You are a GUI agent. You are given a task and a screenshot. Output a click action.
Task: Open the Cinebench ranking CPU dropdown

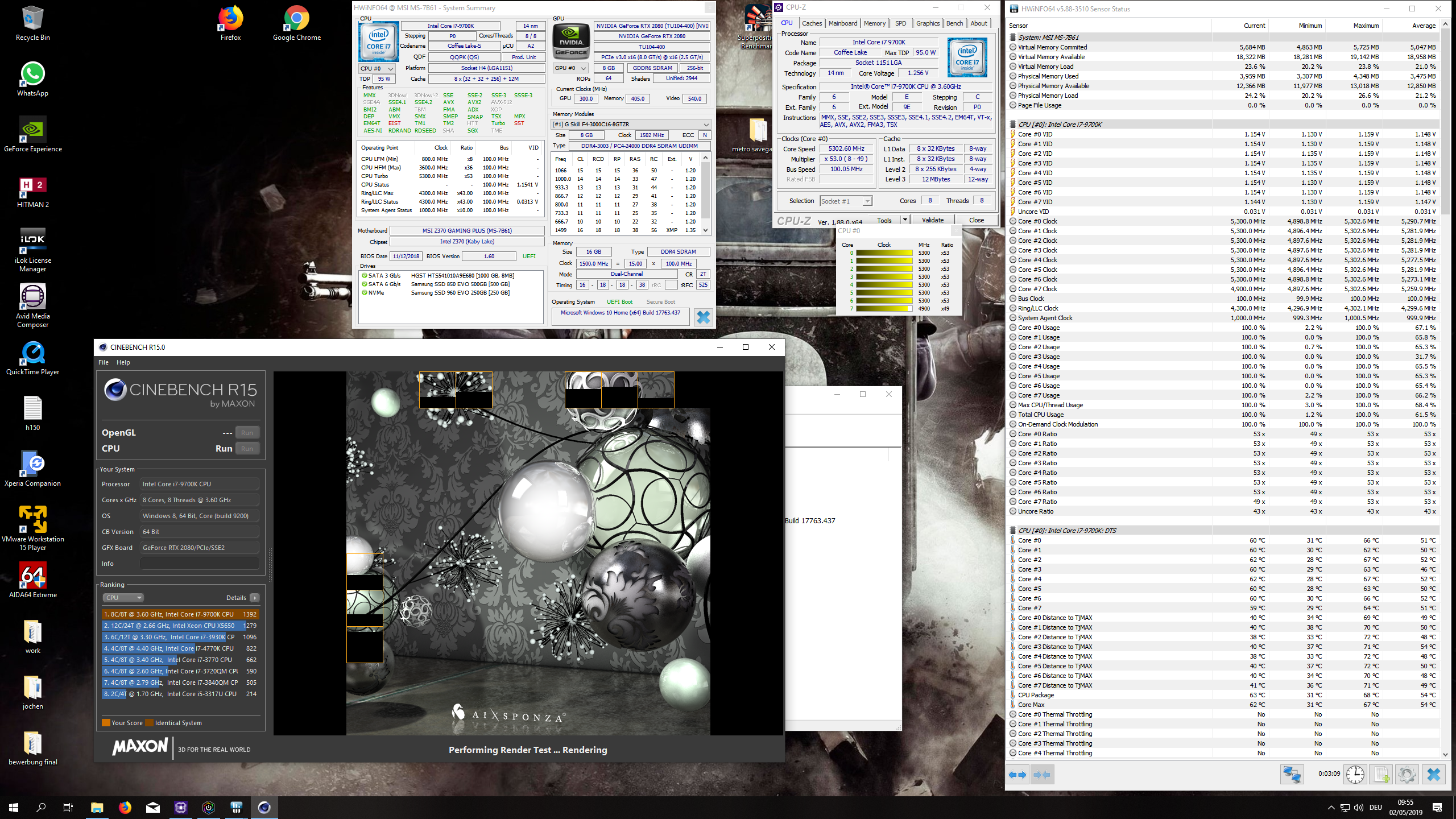tap(123, 598)
